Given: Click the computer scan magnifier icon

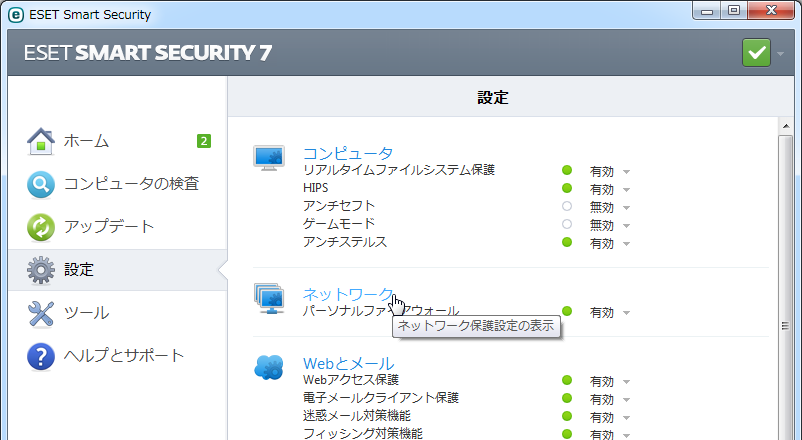Looking at the screenshot, I should 40,184.
